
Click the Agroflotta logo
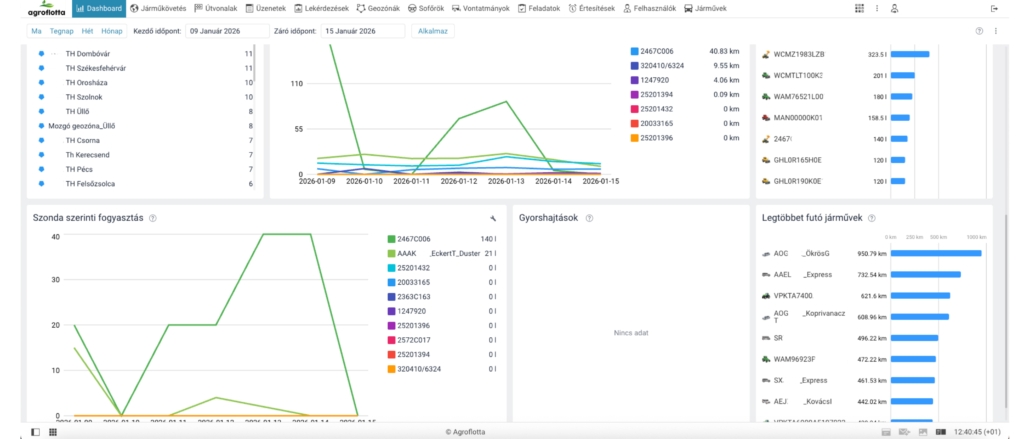coord(48,9)
